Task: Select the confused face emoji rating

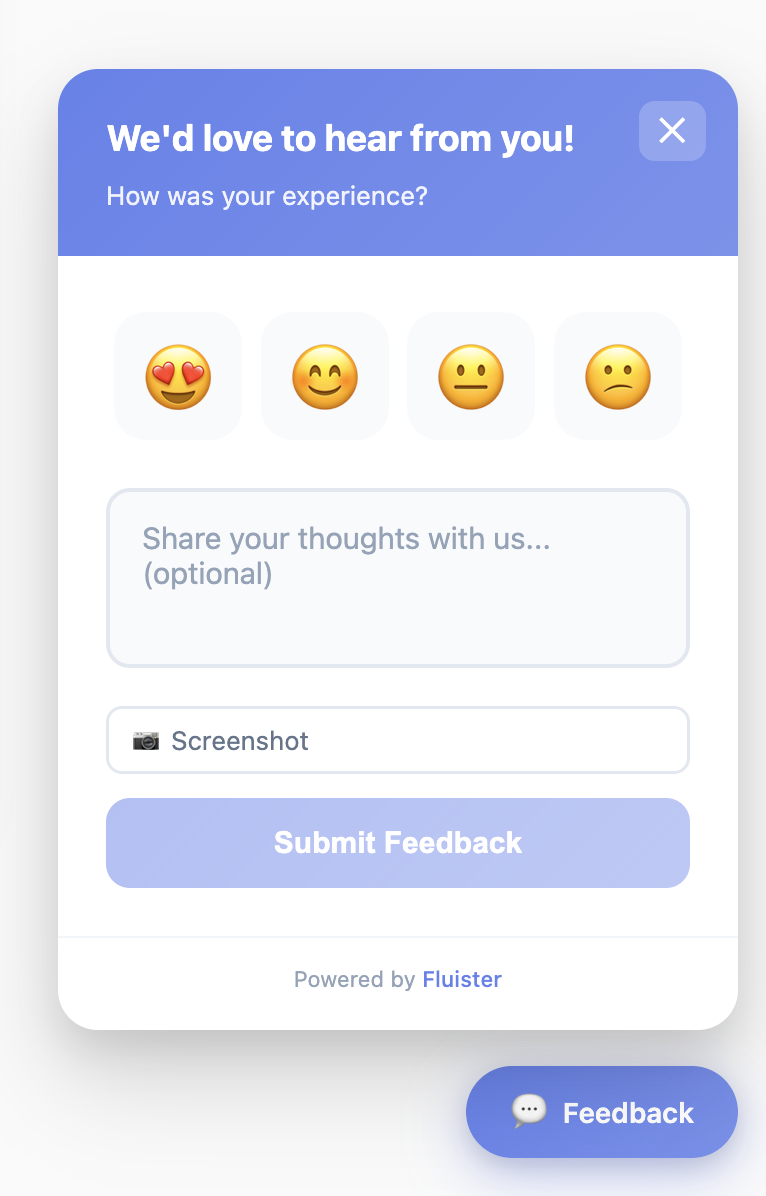Action: tap(618, 377)
